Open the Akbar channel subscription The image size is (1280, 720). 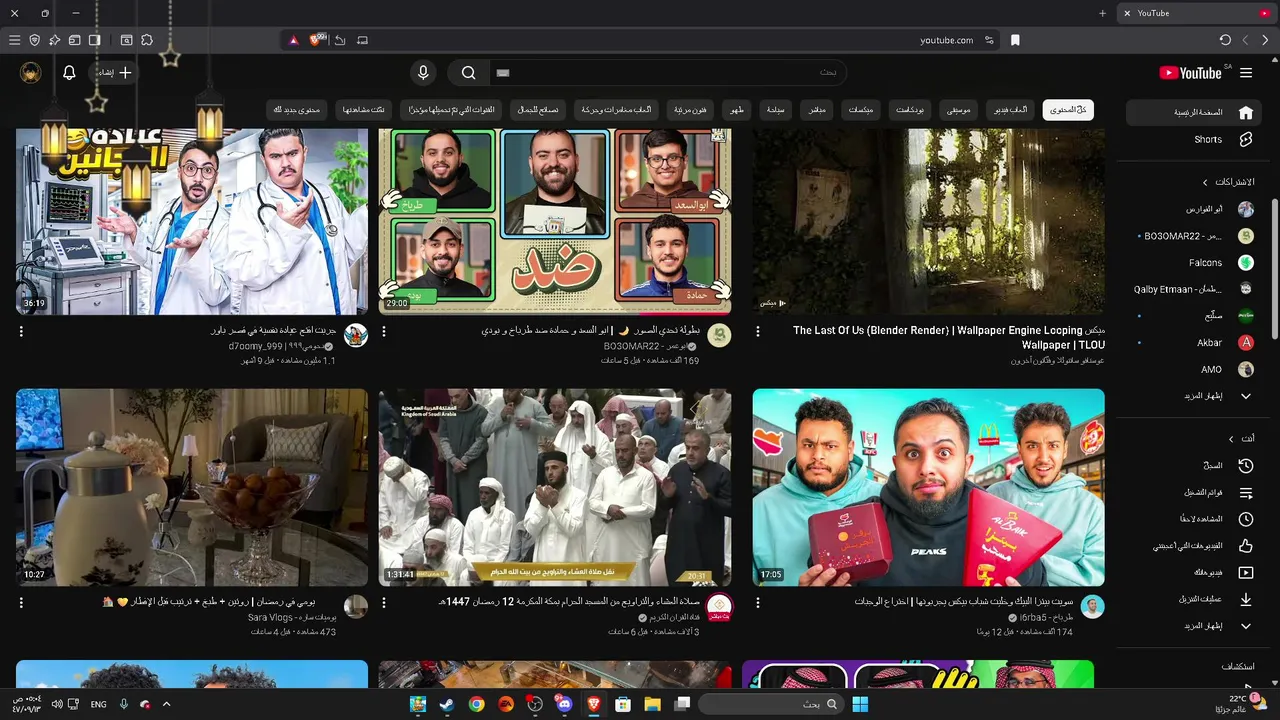click(x=1194, y=343)
